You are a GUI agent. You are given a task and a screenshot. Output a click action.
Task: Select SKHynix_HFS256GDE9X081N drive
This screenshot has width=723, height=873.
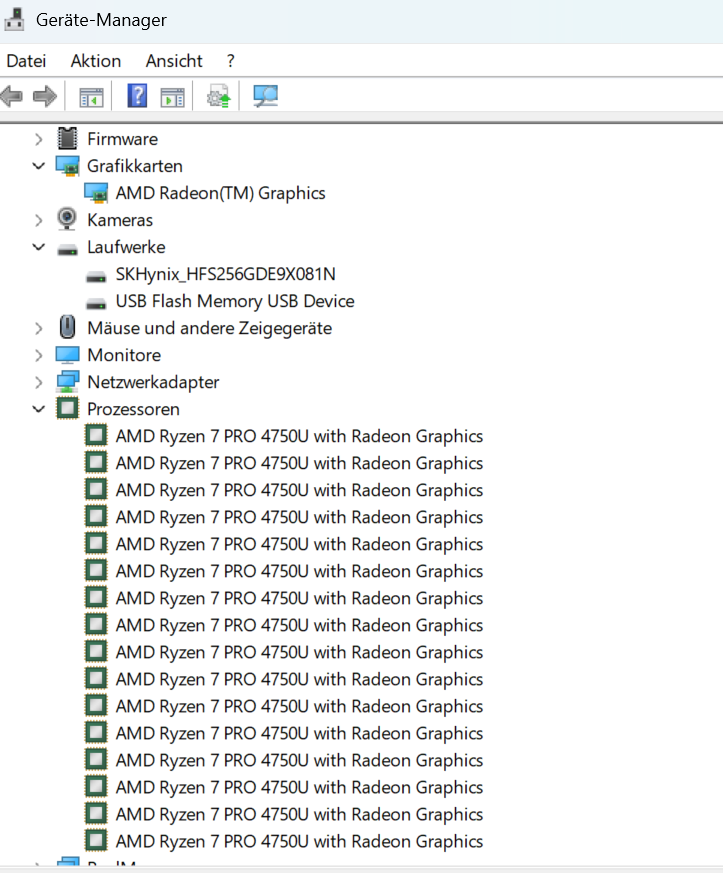(x=225, y=274)
